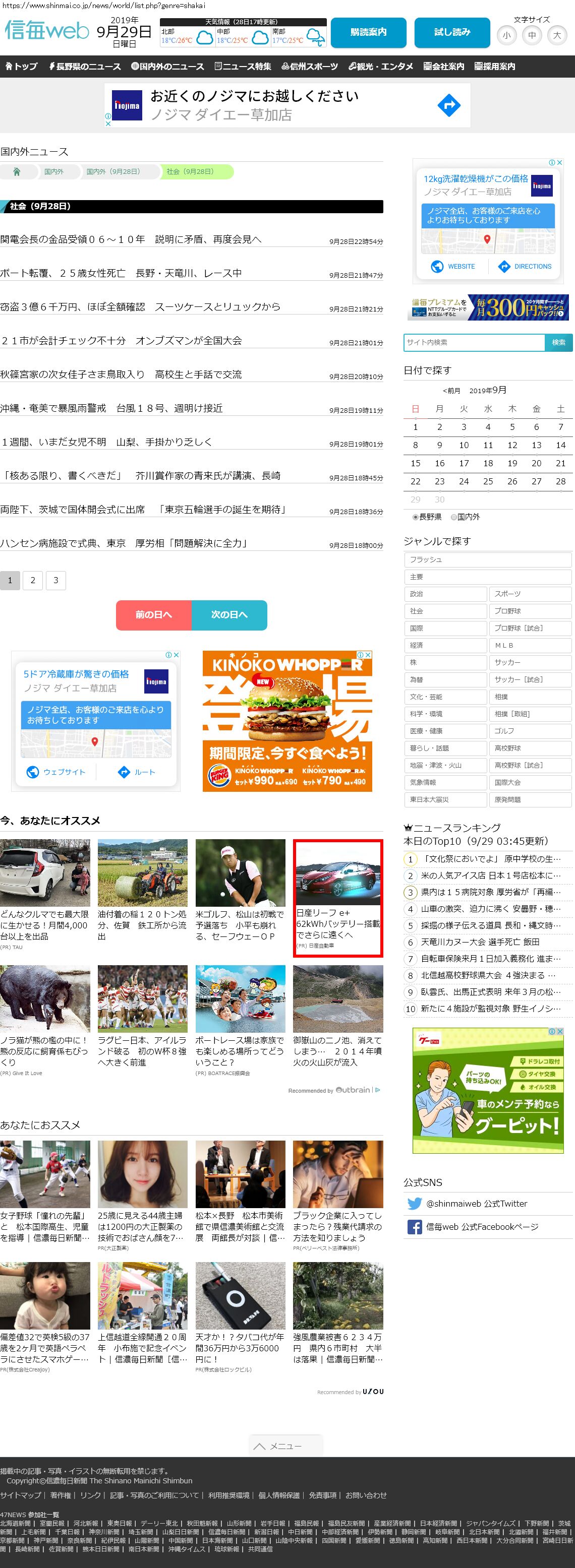Screen dimensions: 575x1568
Task: Click the 購読案内 button
Action: pyautogui.click(x=368, y=32)
